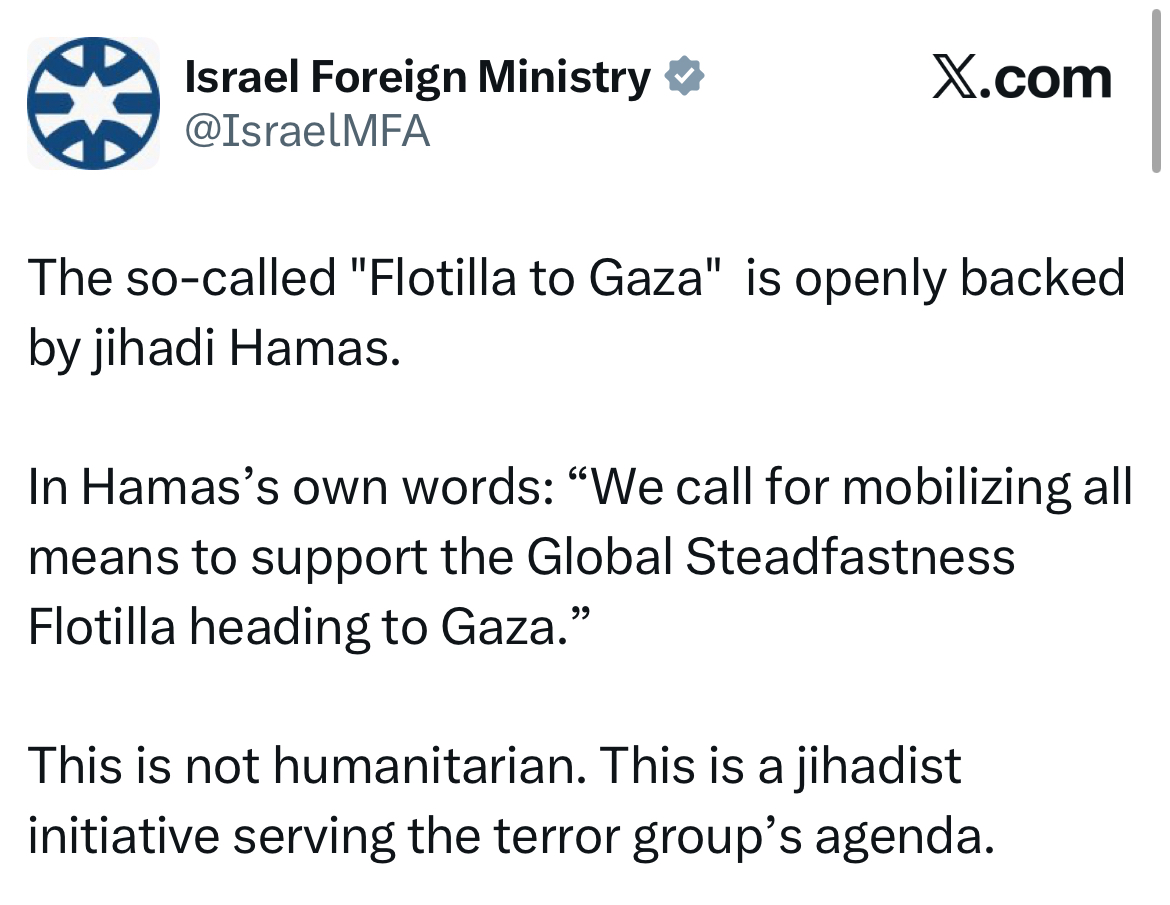
Task: Click the words "is openly backed"
Action: 936,278
